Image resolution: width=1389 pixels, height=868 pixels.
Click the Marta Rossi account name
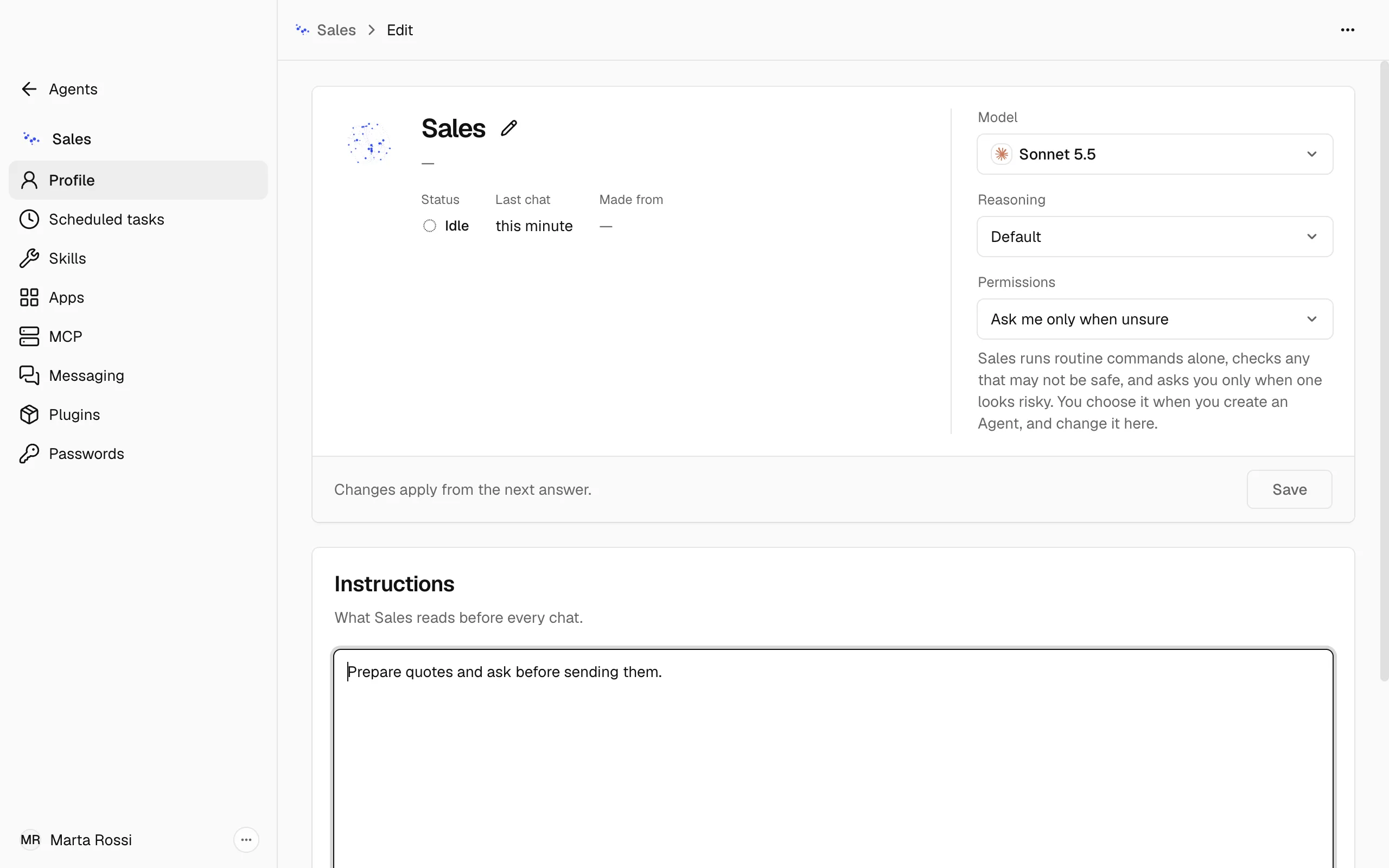(91, 840)
